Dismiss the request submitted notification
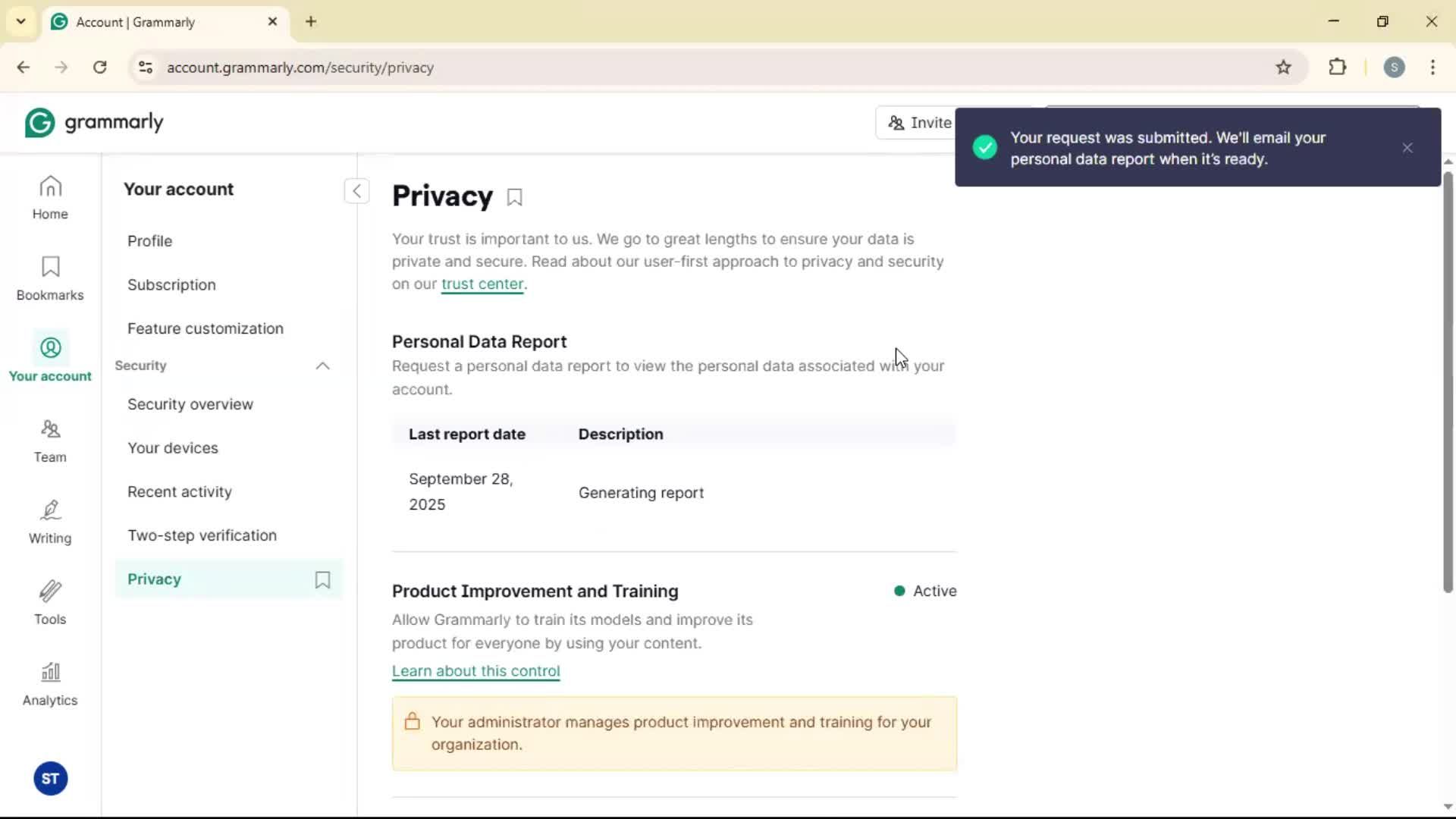This screenshot has height=819, width=1456. [1407, 148]
